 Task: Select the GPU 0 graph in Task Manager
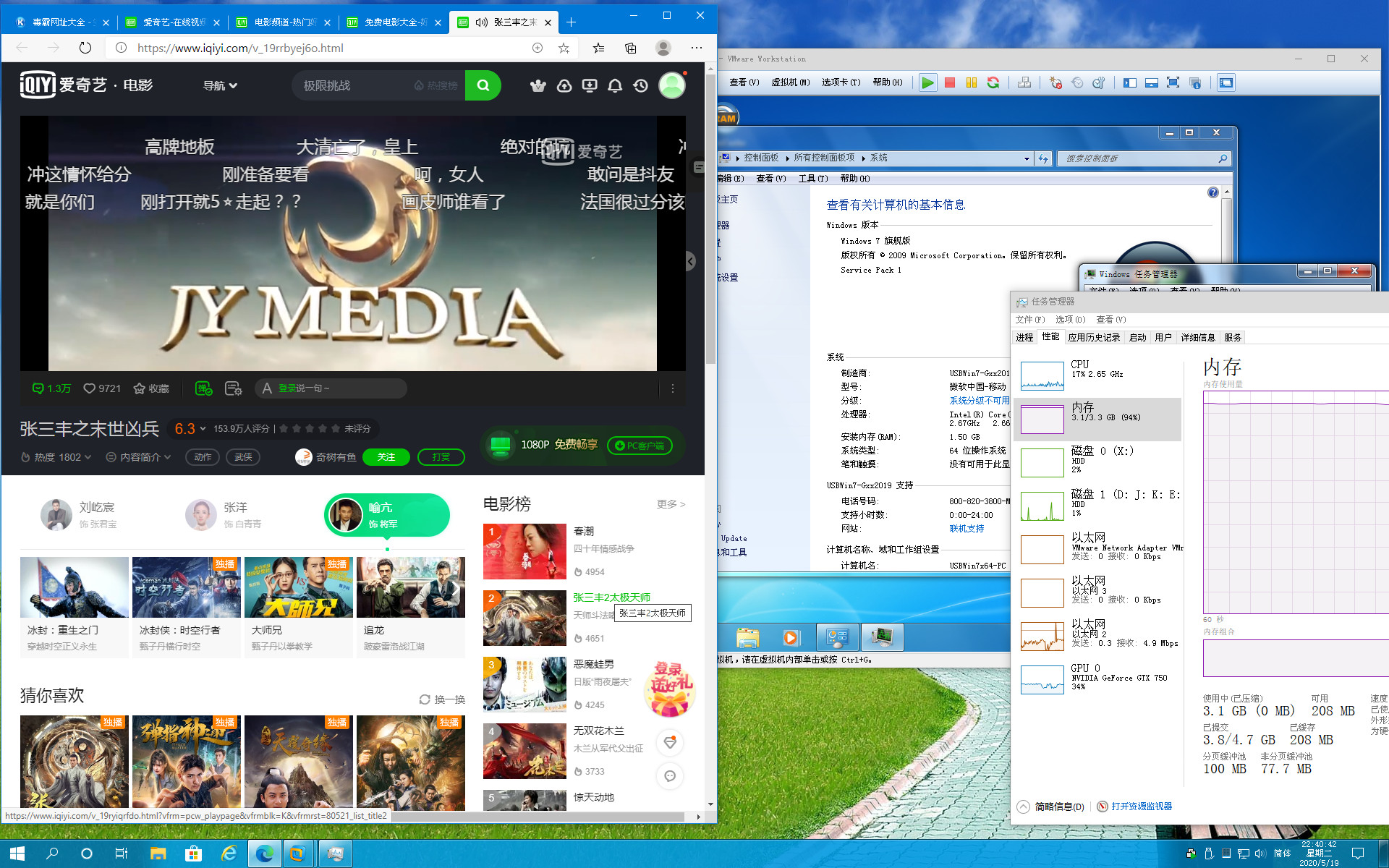point(1042,679)
